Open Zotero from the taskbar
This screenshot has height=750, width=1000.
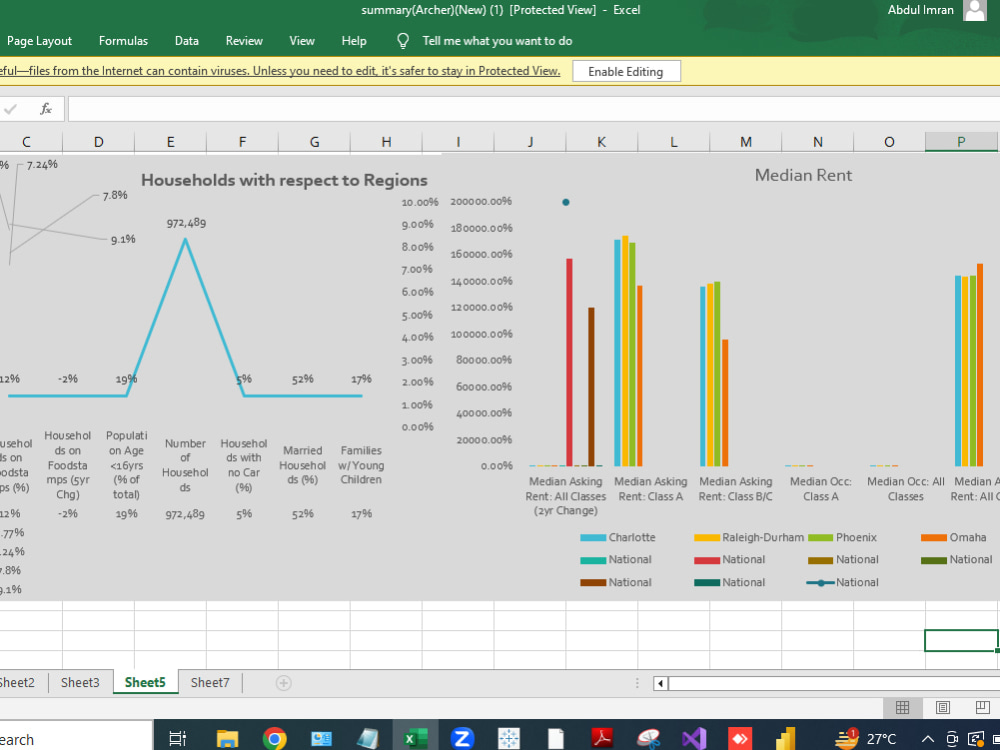[x=462, y=737]
